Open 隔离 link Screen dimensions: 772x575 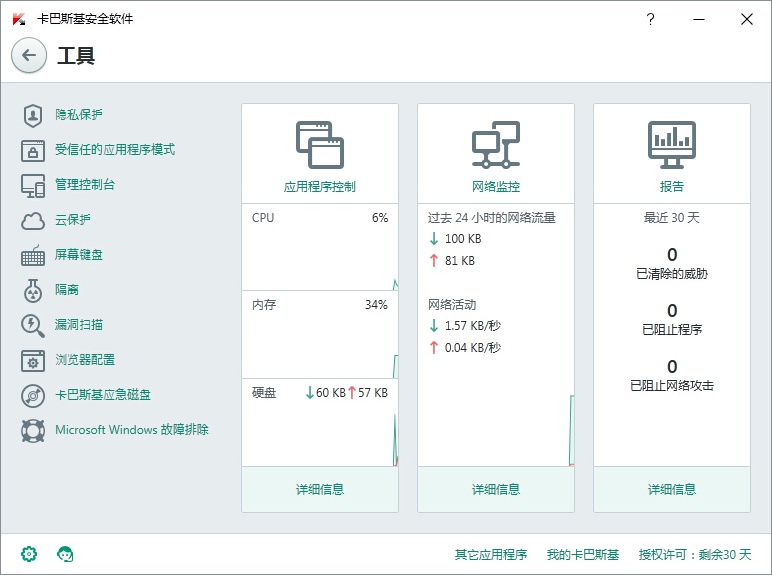point(66,289)
